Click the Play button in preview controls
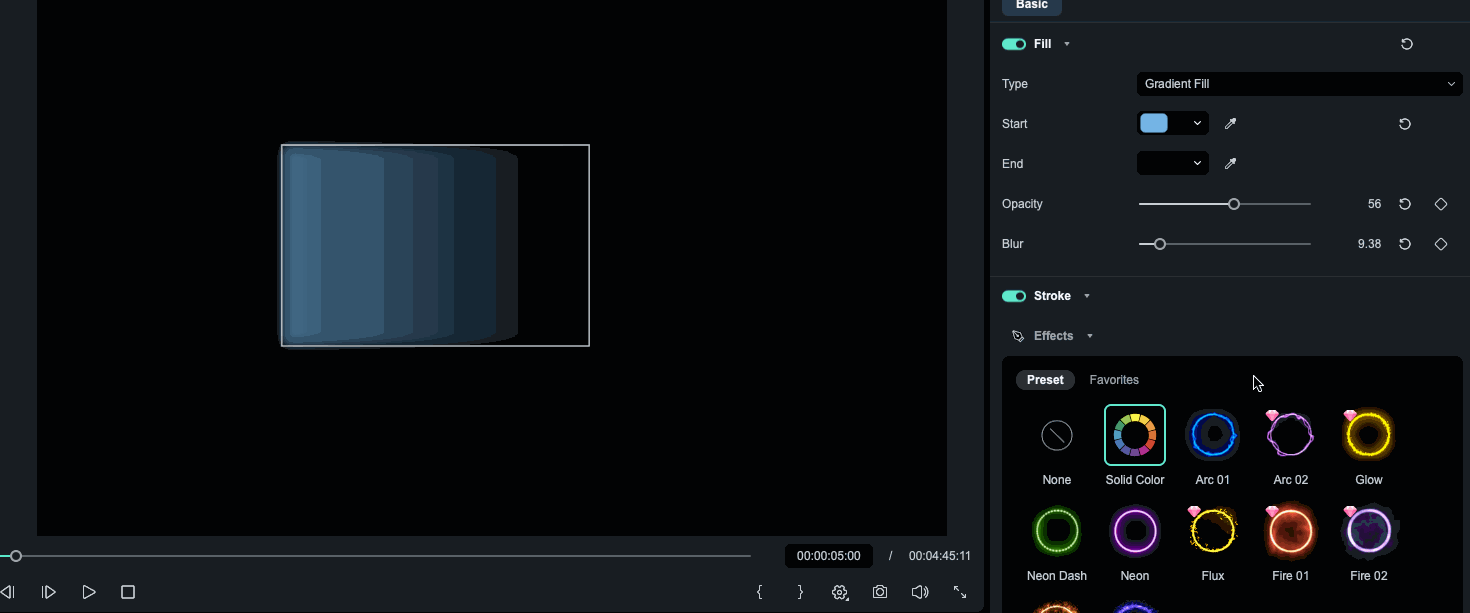 coord(89,592)
